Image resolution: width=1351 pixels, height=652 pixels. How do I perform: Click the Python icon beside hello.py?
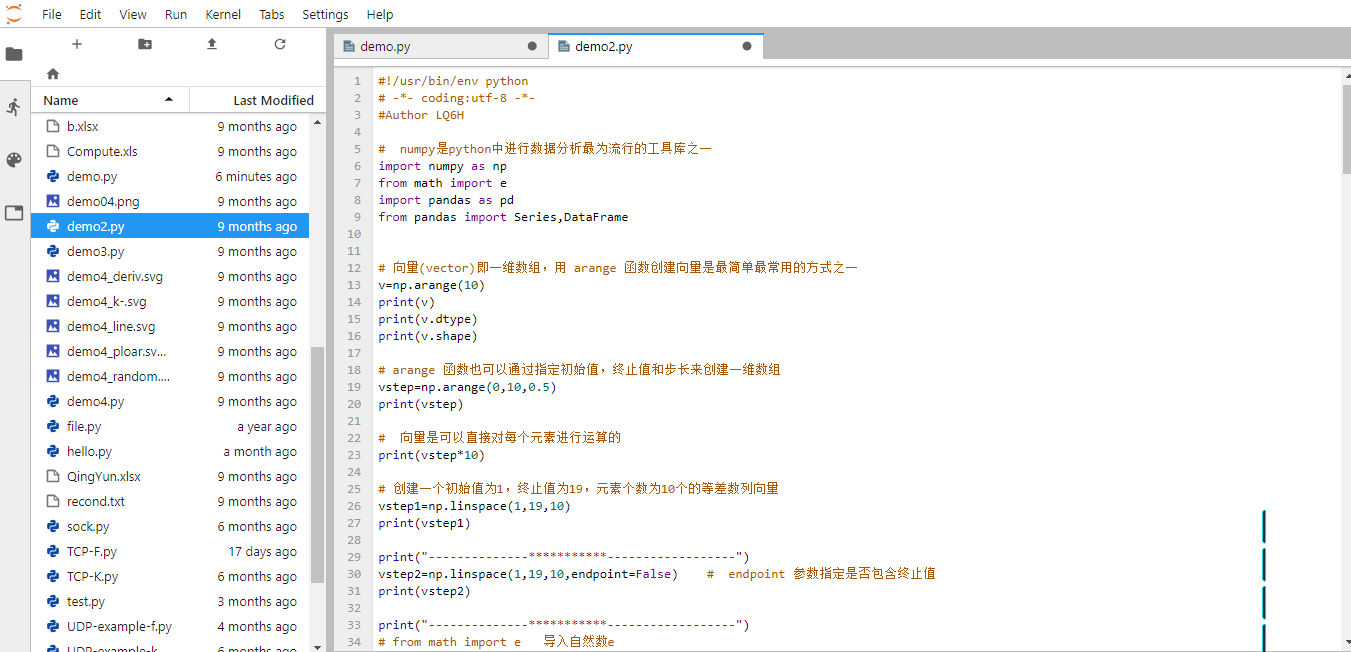(53, 451)
